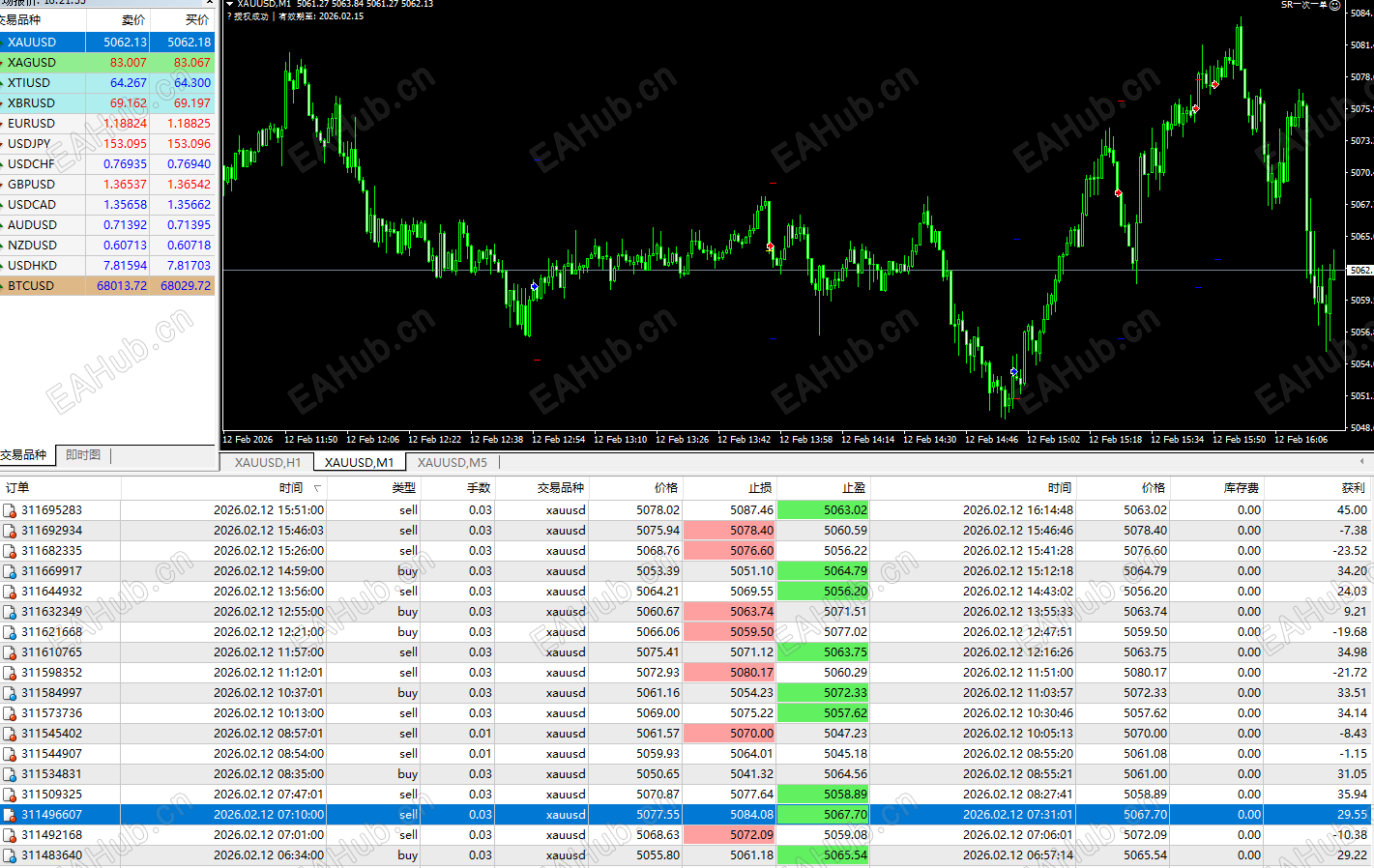Screen dimensions: 1374x868
Task: Click the order icon beside 311545402
Action: click(10, 734)
